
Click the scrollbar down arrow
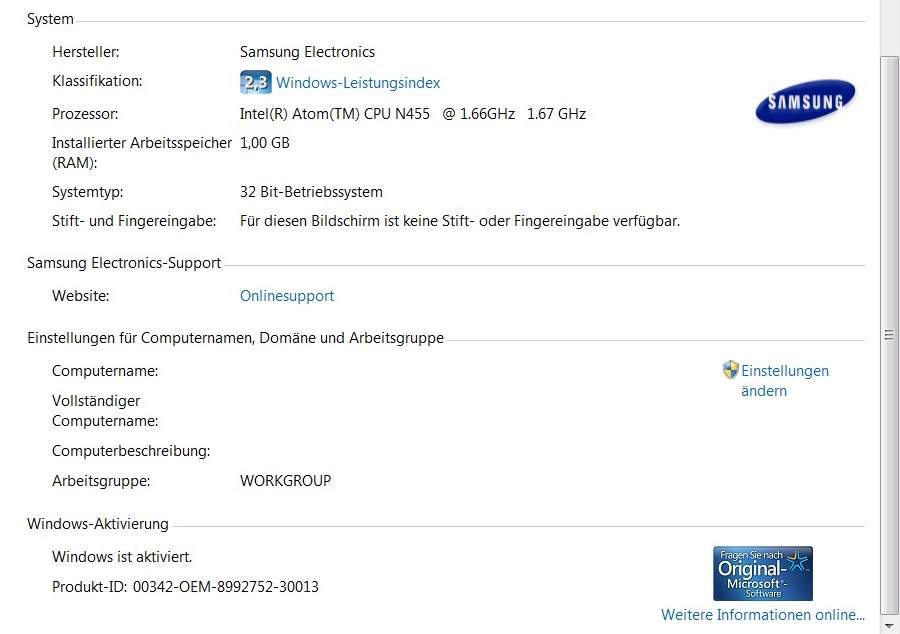889,625
